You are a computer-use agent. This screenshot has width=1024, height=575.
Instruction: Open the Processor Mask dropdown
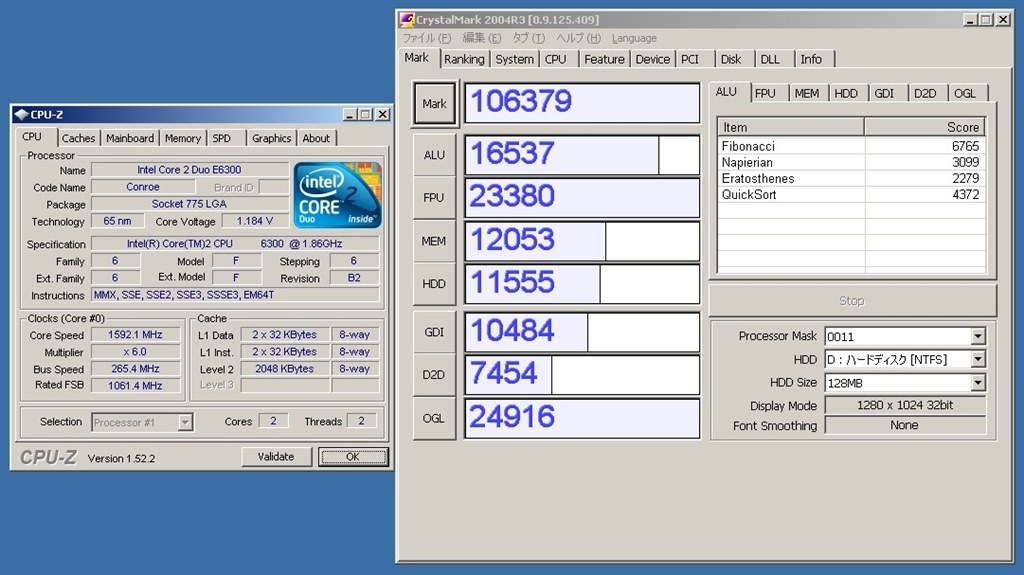[x=978, y=337]
